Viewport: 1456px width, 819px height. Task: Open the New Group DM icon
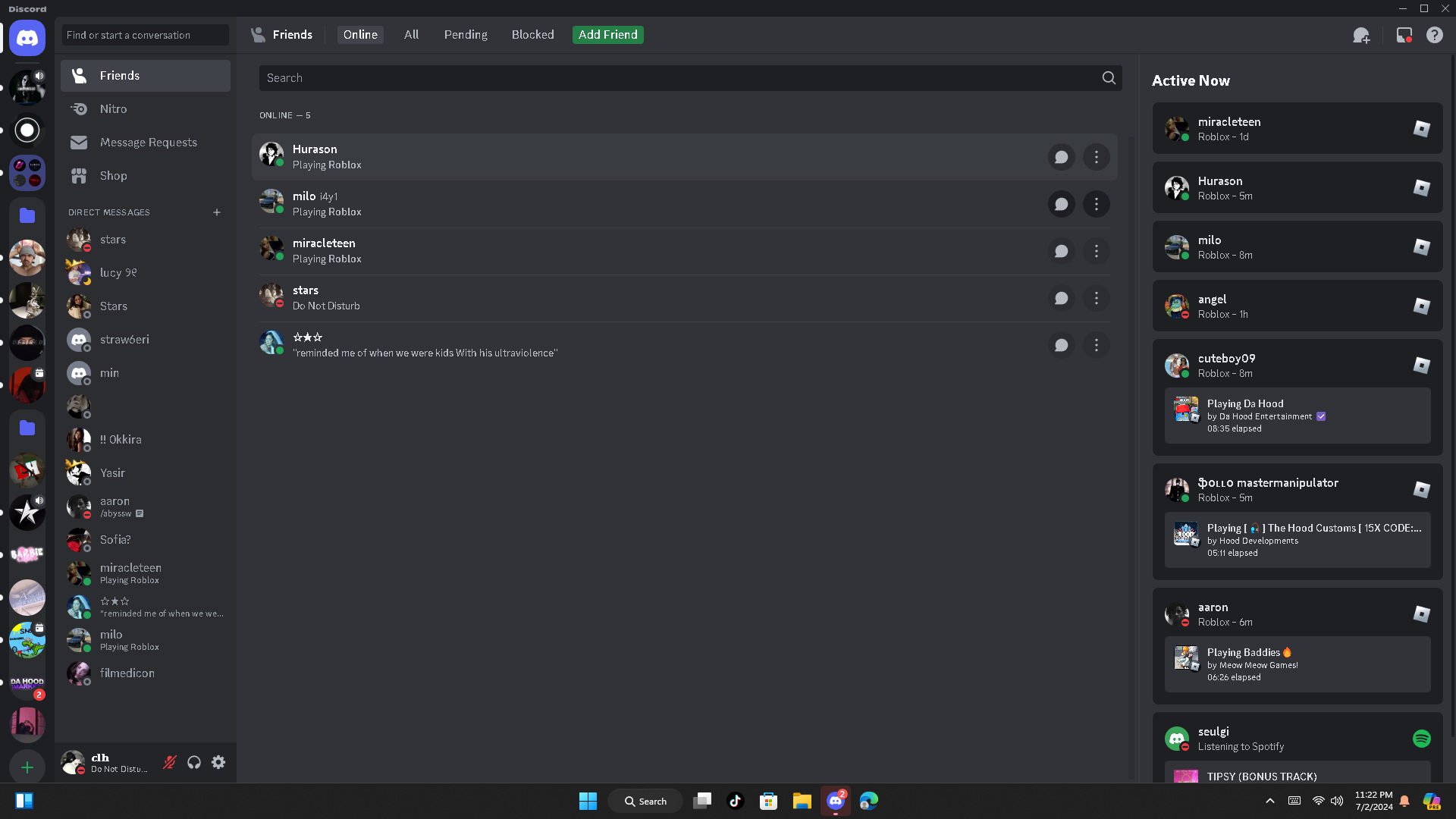tap(1361, 35)
